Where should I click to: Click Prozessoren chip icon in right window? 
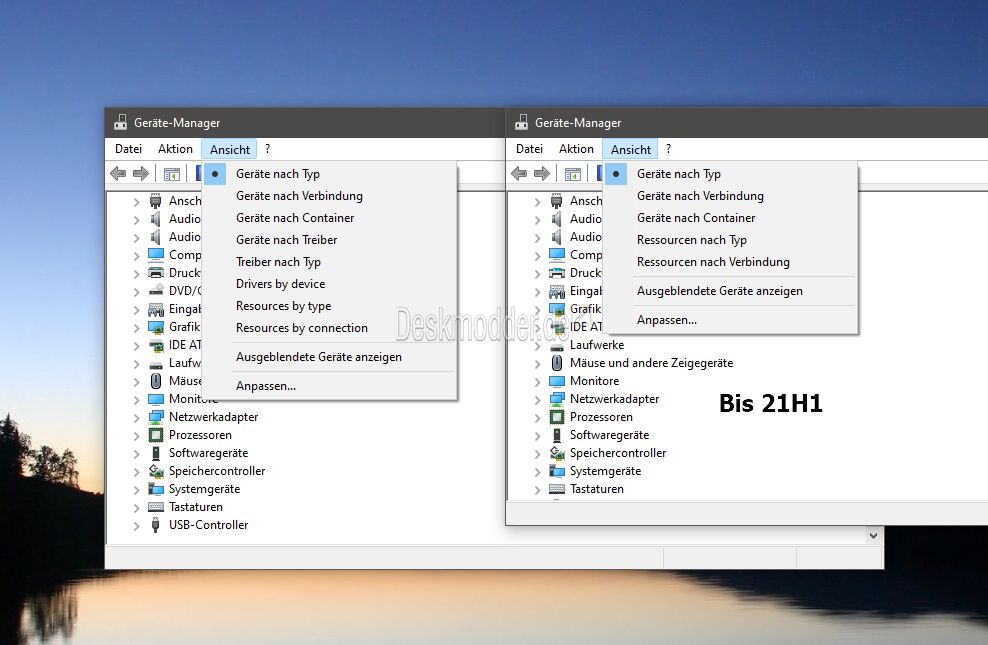coord(557,417)
